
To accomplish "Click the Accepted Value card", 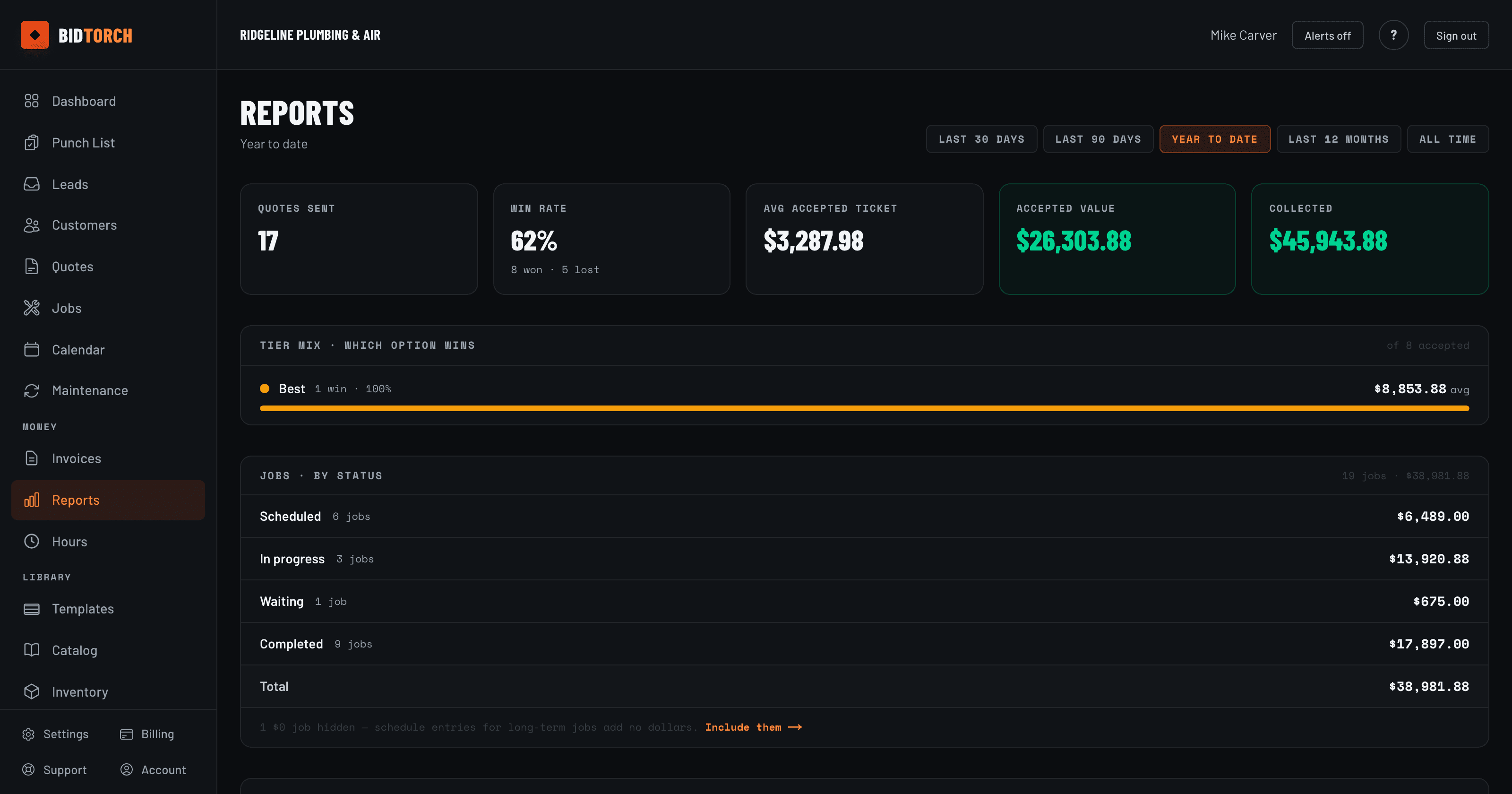I will click(x=1117, y=239).
